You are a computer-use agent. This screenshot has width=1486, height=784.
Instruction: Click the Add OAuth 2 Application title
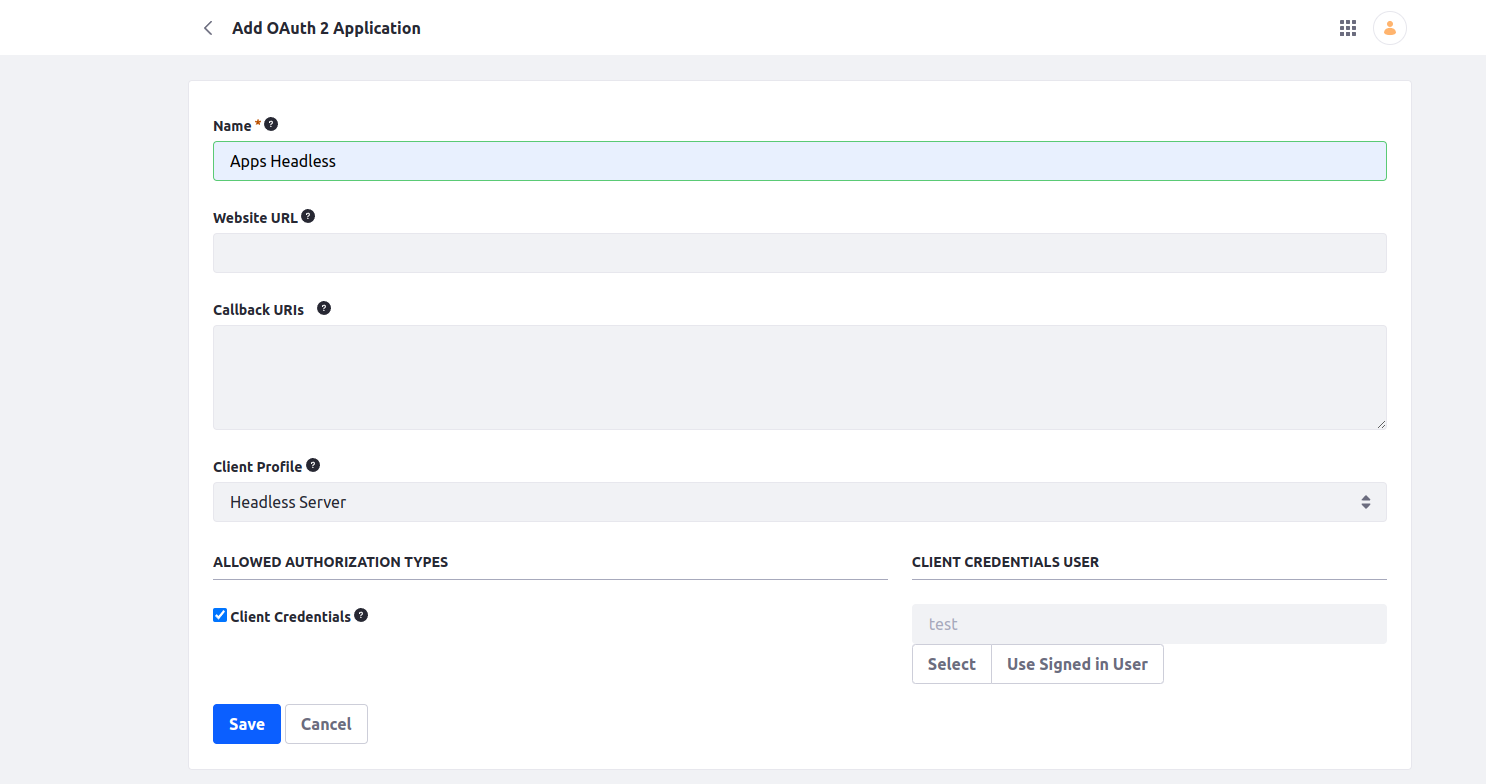[326, 28]
